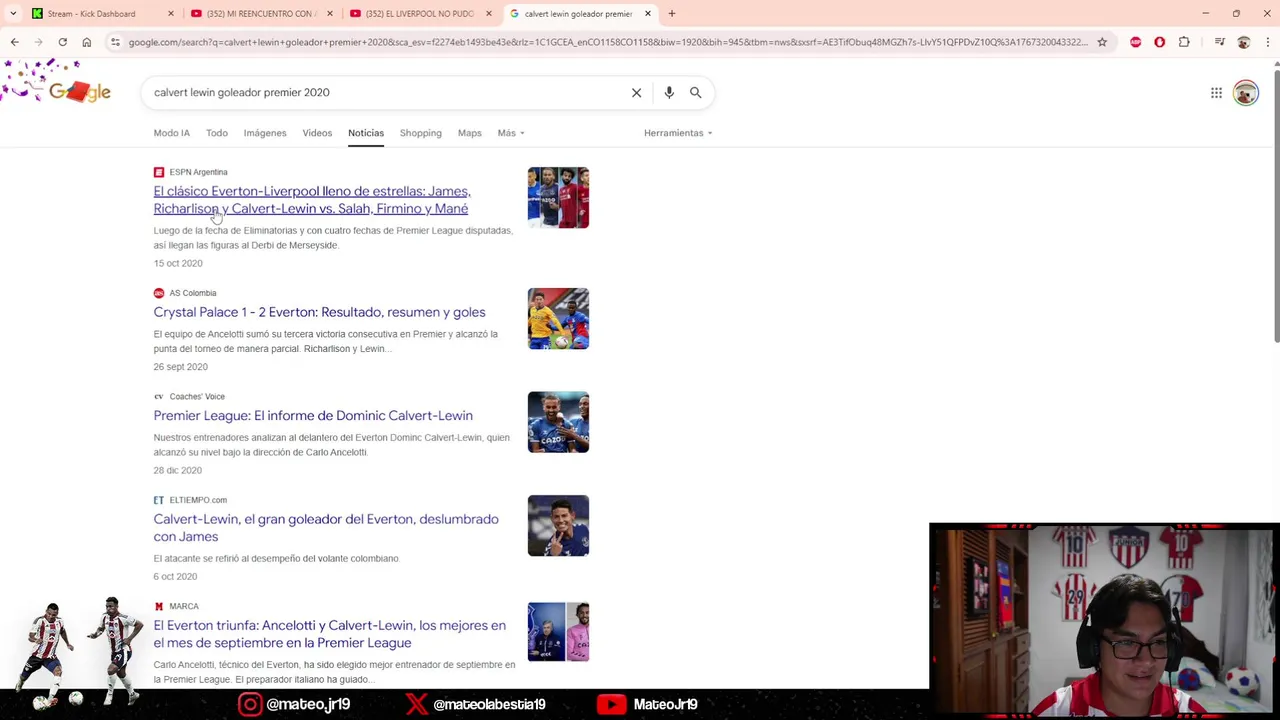Clear the Google search box

pyautogui.click(x=636, y=92)
